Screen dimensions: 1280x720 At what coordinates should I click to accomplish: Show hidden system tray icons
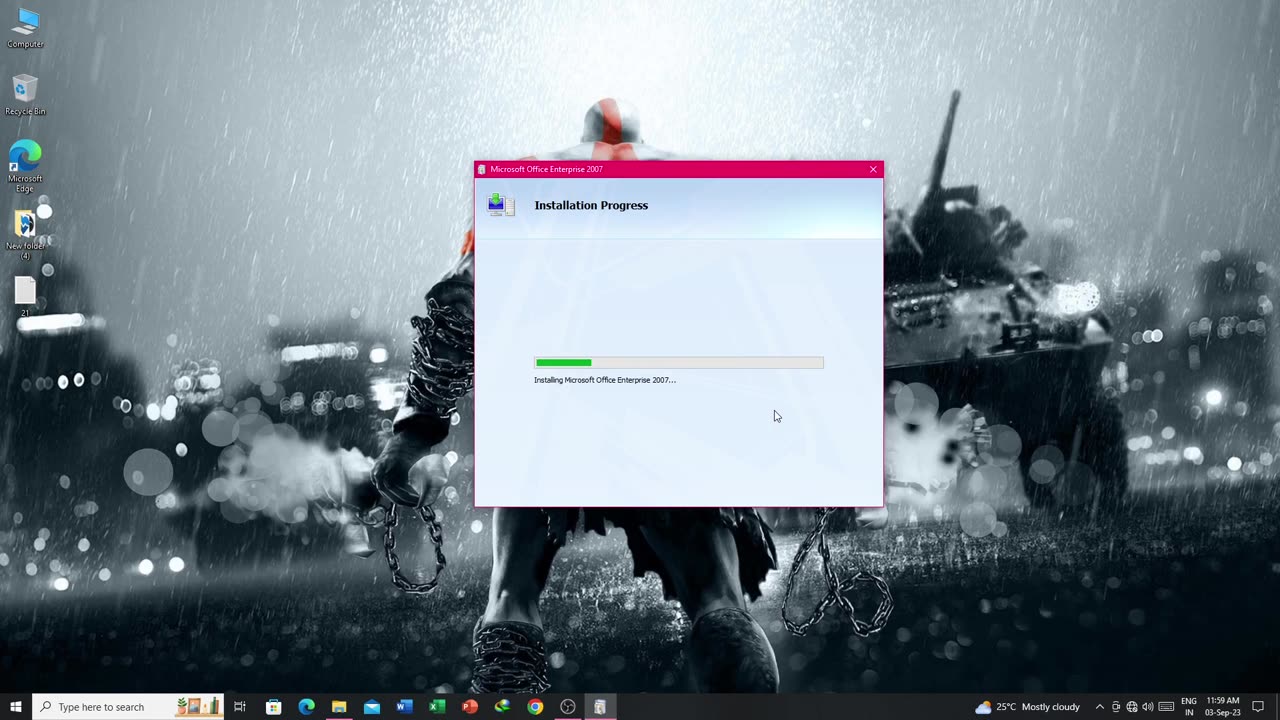[x=1100, y=707]
